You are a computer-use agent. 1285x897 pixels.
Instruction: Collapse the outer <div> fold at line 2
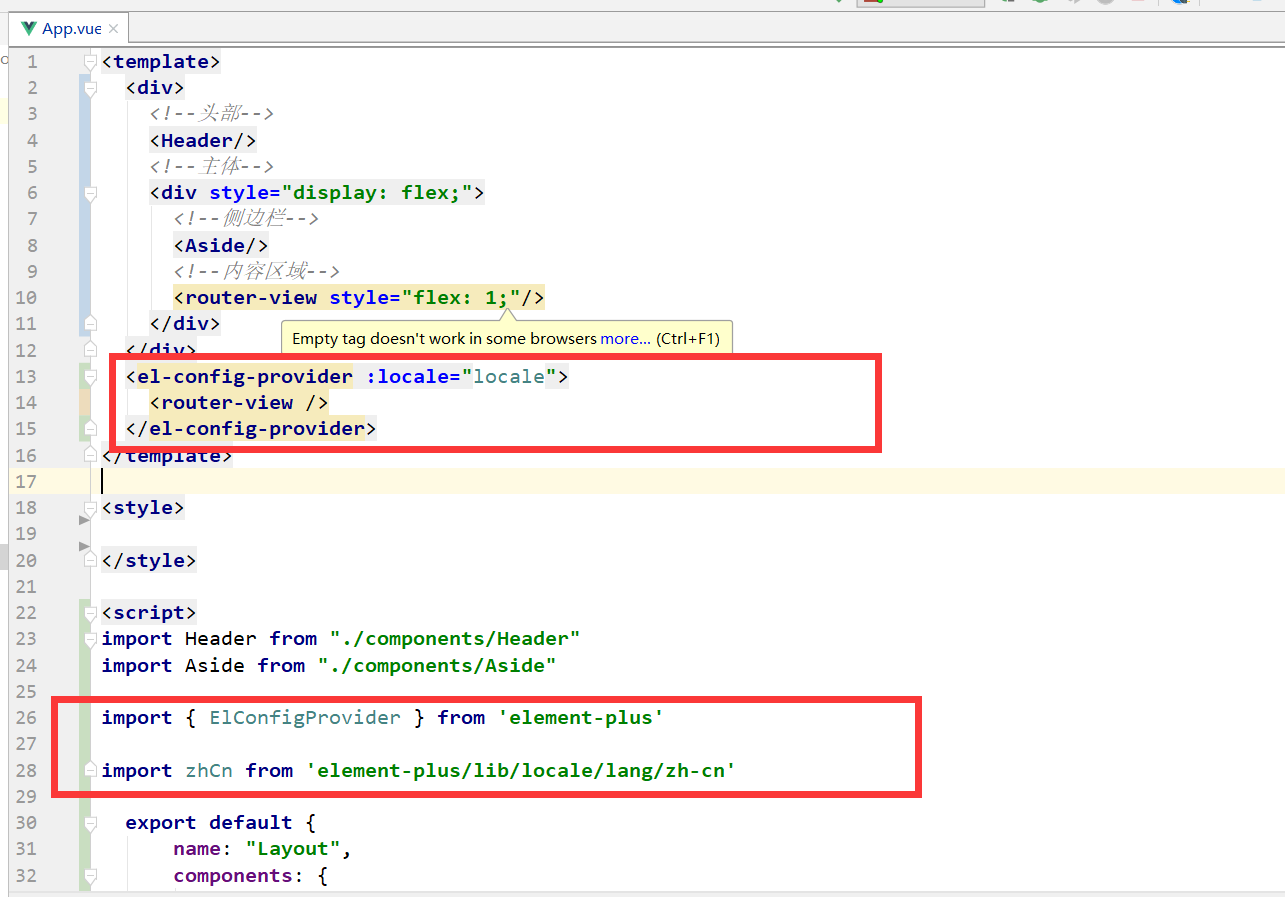click(x=90, y=88)
